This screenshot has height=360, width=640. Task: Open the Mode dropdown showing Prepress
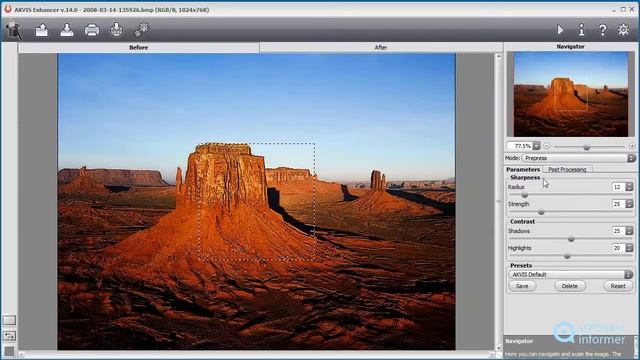pyautogui.click(x=579, y=158)
